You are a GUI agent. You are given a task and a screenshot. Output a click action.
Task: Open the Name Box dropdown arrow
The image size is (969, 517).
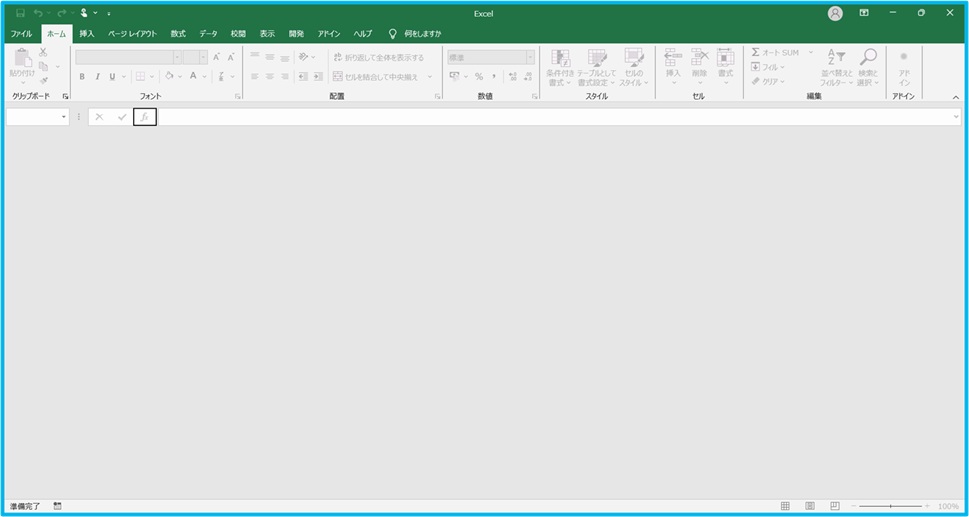pyautogui.click(x=64, y=117)
